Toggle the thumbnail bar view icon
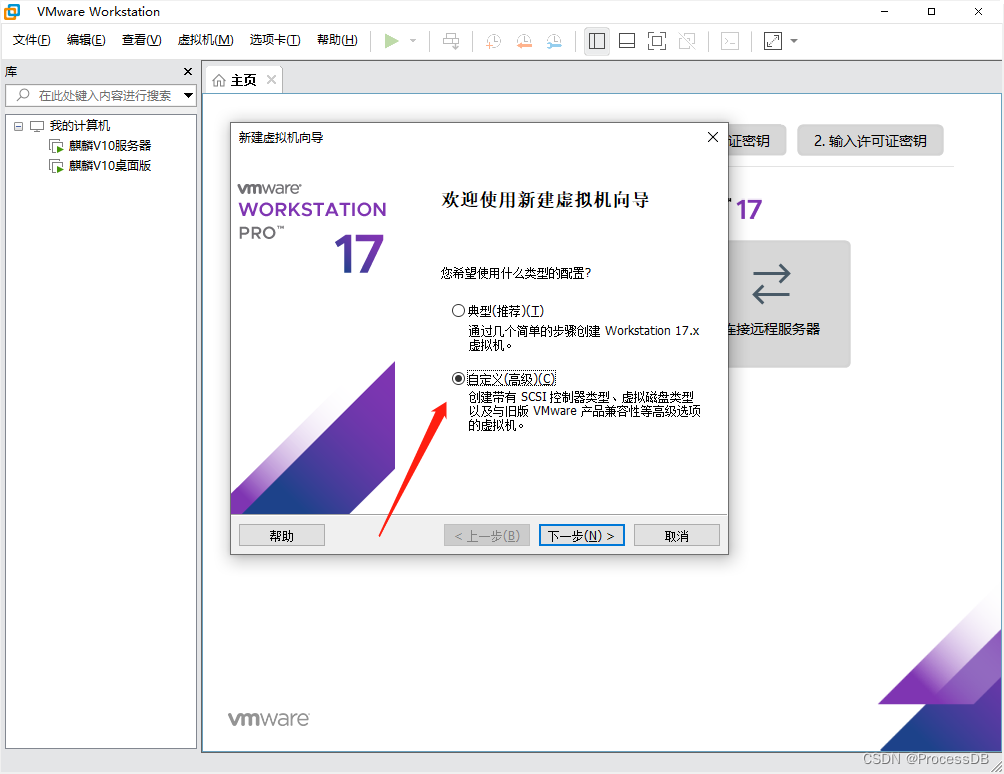 pyautogui.click(x=627, y=41)
